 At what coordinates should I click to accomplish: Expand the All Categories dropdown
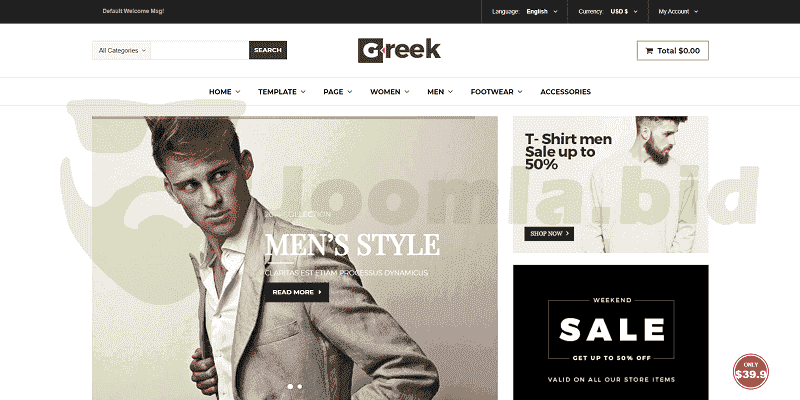[x=121, y=51]
